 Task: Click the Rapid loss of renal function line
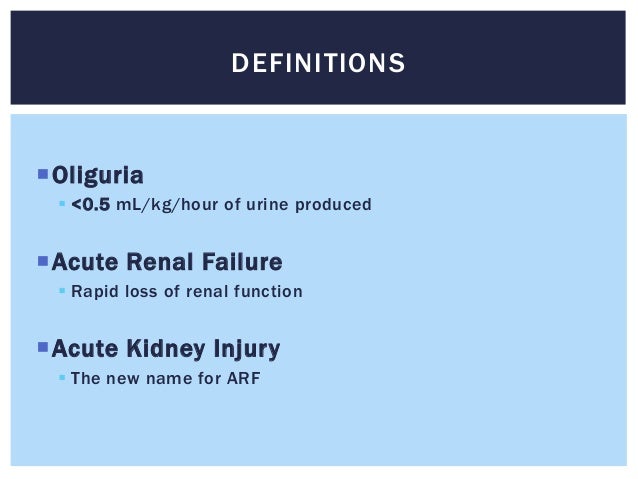[x=187, y=291]
